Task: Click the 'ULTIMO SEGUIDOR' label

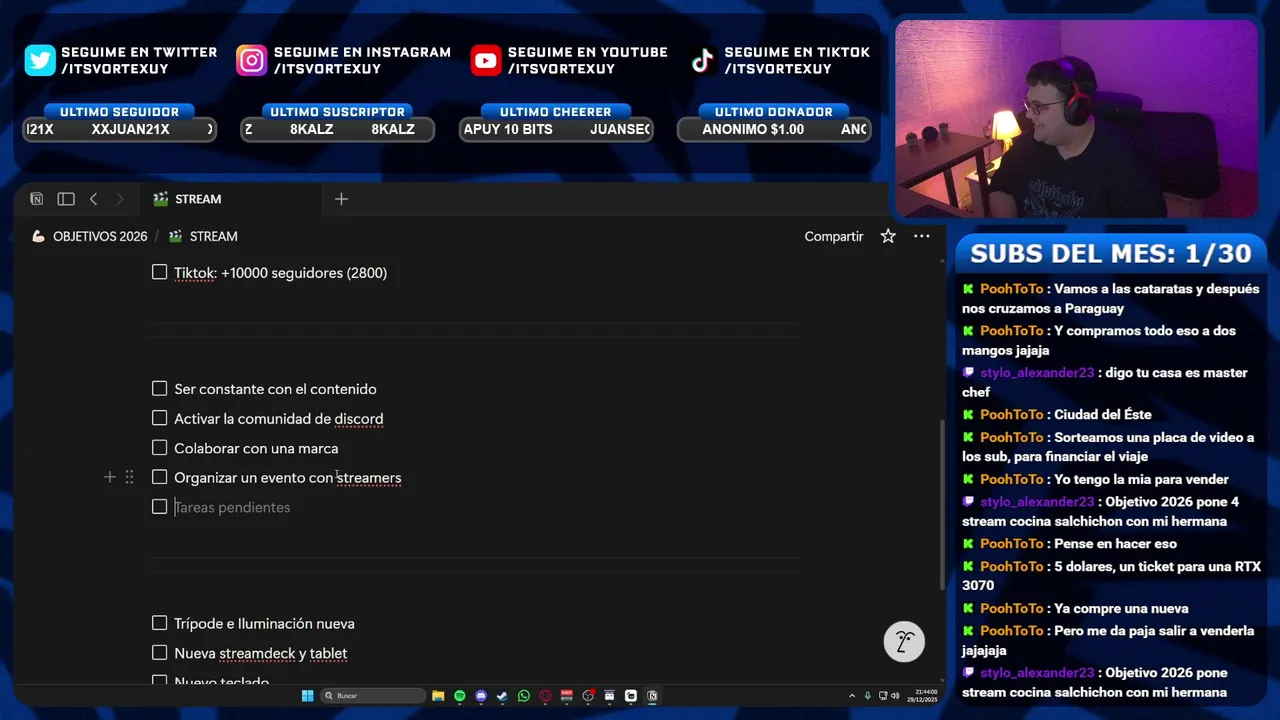Action: [119, 112]
